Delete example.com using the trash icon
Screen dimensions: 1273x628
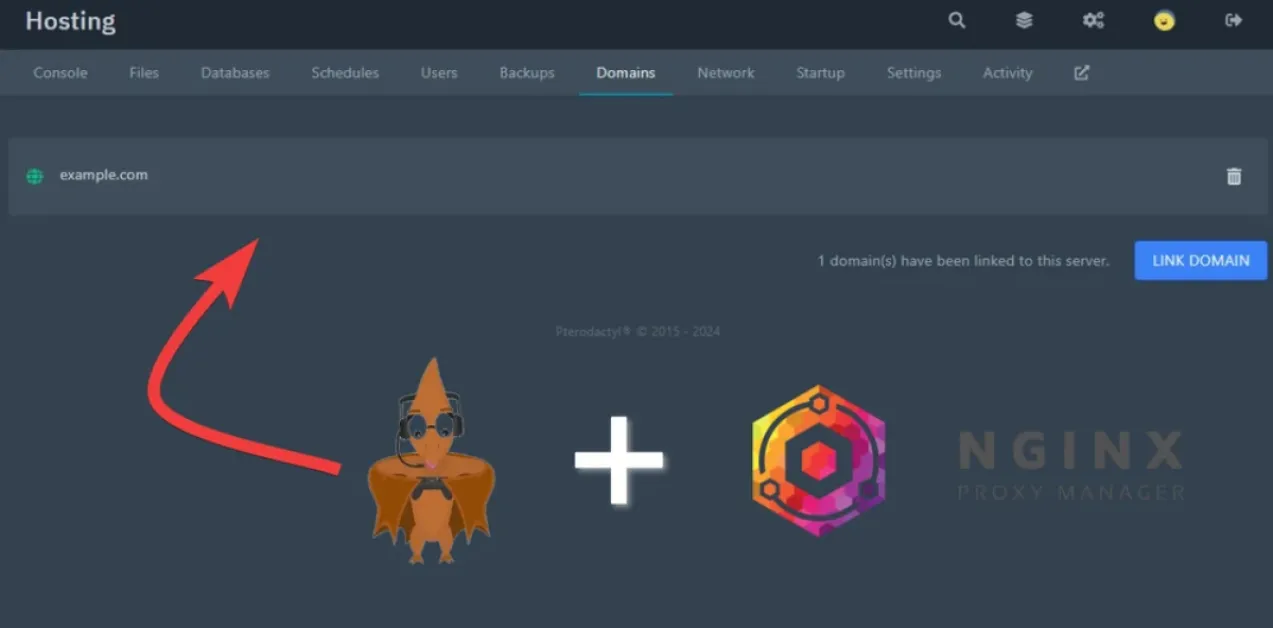[x=1234, y=176]
